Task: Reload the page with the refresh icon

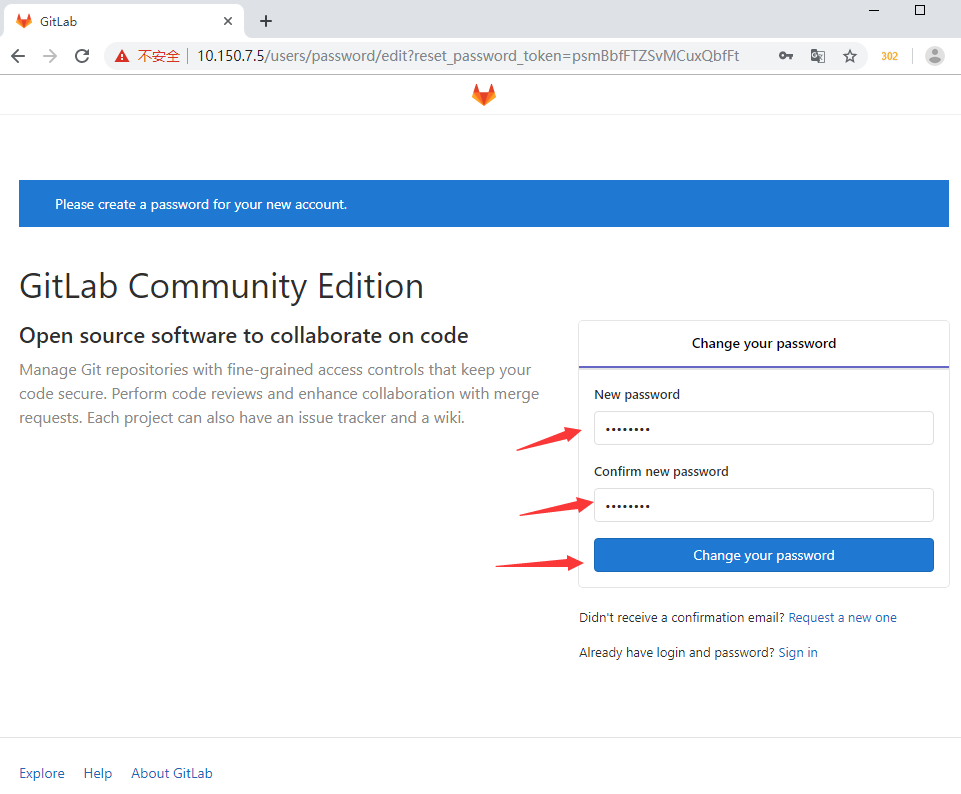Action: pyautogui.click(x=83, y=56)
